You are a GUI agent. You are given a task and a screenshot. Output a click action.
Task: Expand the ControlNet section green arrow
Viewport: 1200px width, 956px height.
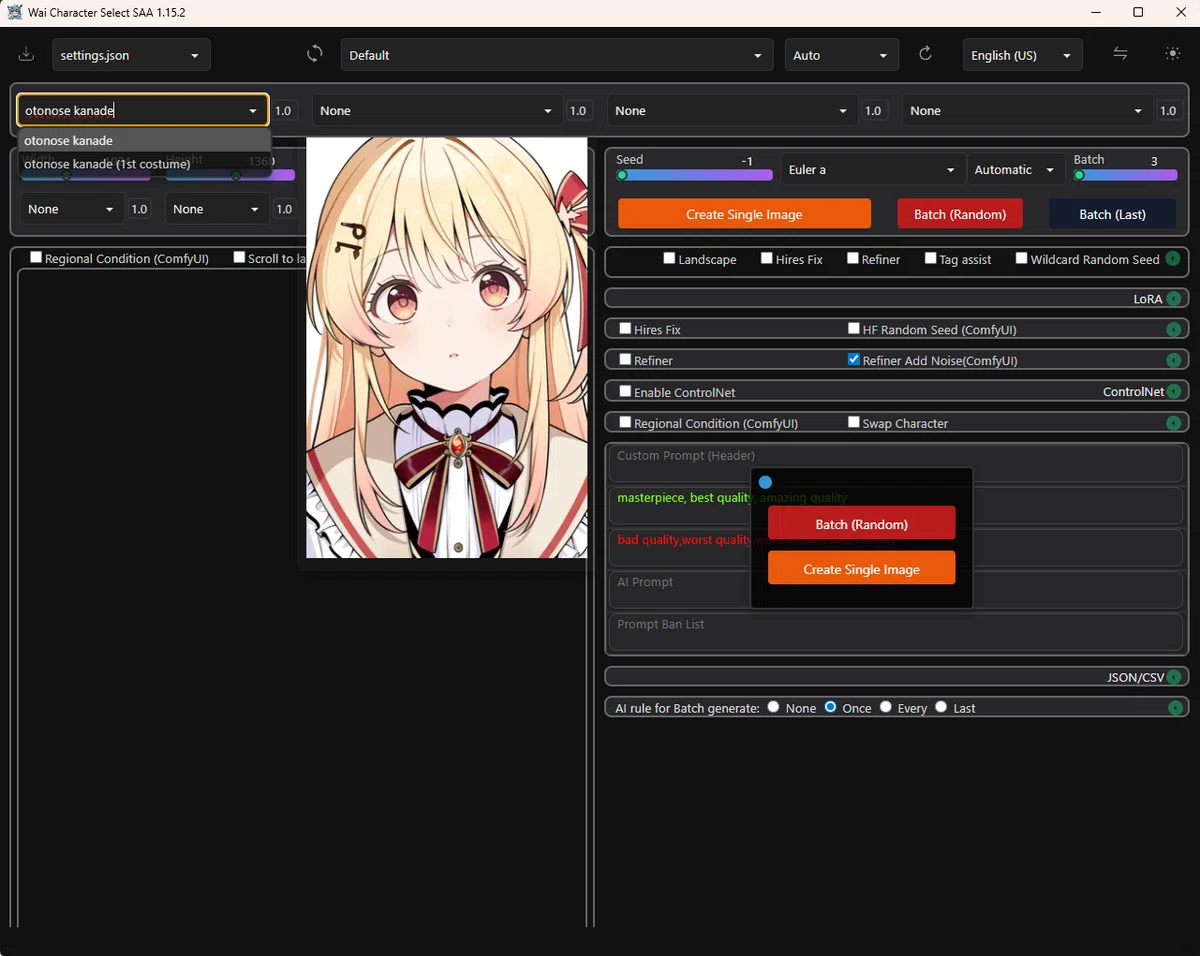coord(1174,392)
